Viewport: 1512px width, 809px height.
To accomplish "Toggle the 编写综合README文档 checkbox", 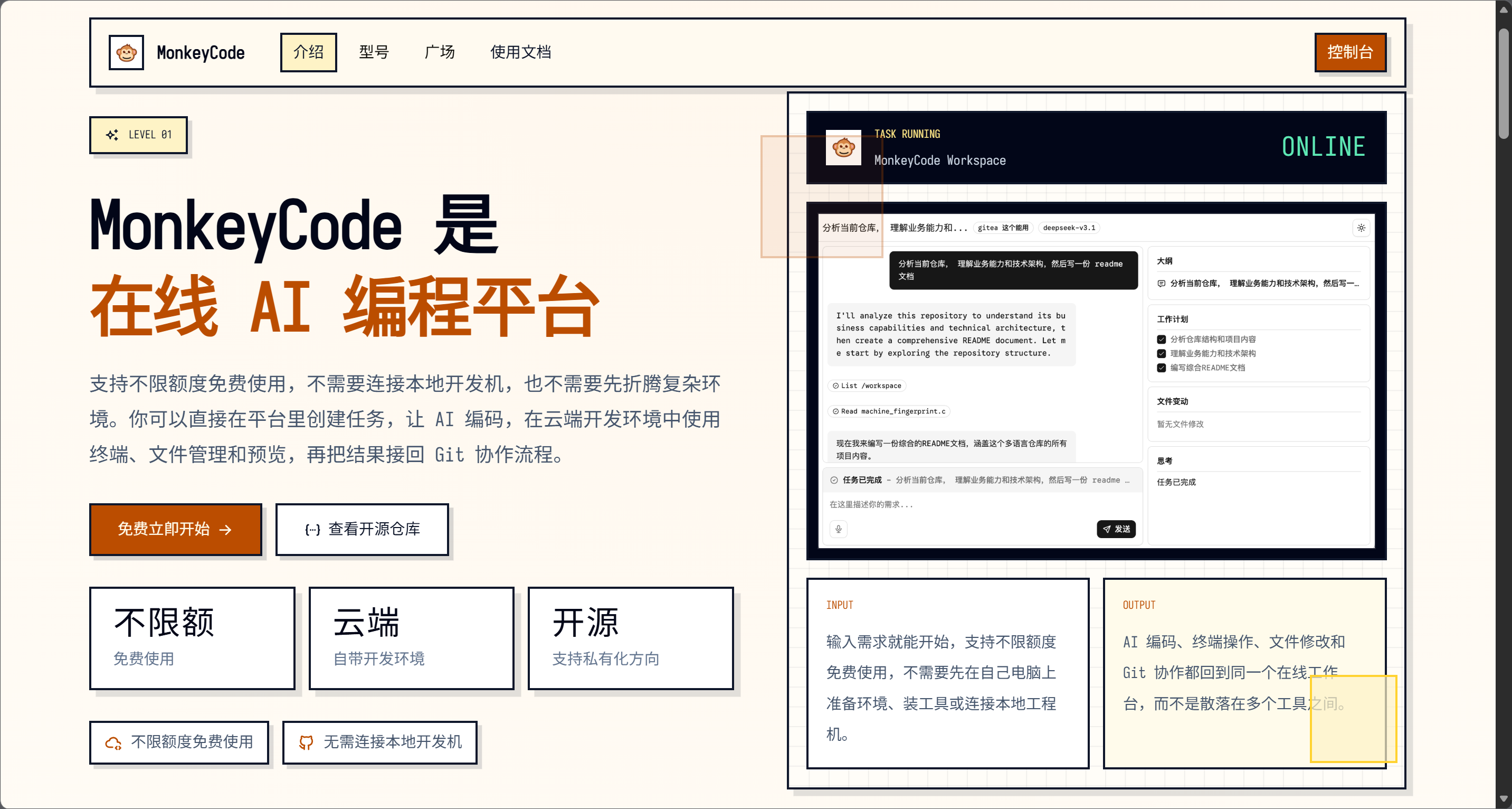I will [1161, 368].
